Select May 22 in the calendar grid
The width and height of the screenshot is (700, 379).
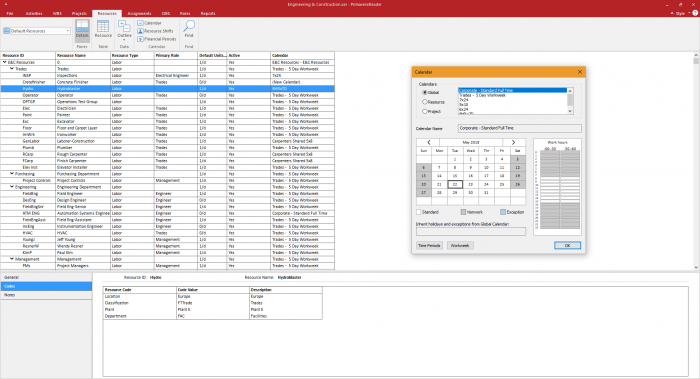(x=455, y=184)
